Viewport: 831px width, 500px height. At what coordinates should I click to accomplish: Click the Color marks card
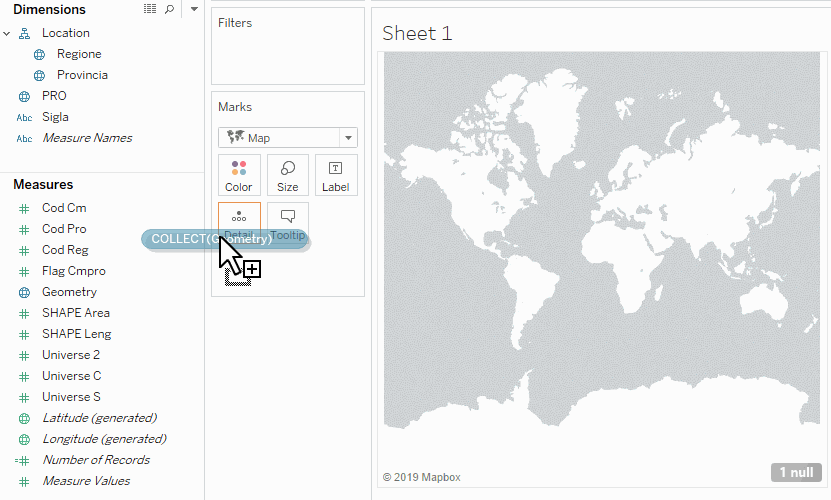point(239,175)
